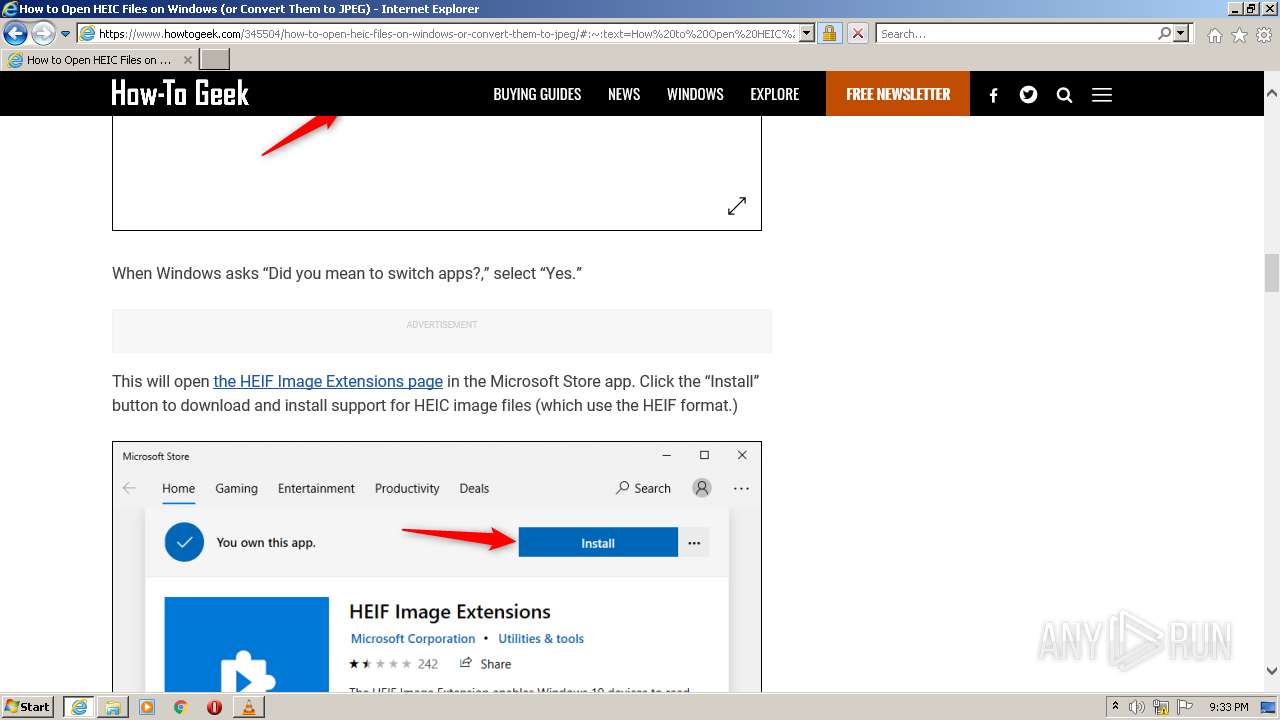The width and height of the screenshot is (1280, 720).
Task: Click the IE Home icon
Action: coord(1214,35)
